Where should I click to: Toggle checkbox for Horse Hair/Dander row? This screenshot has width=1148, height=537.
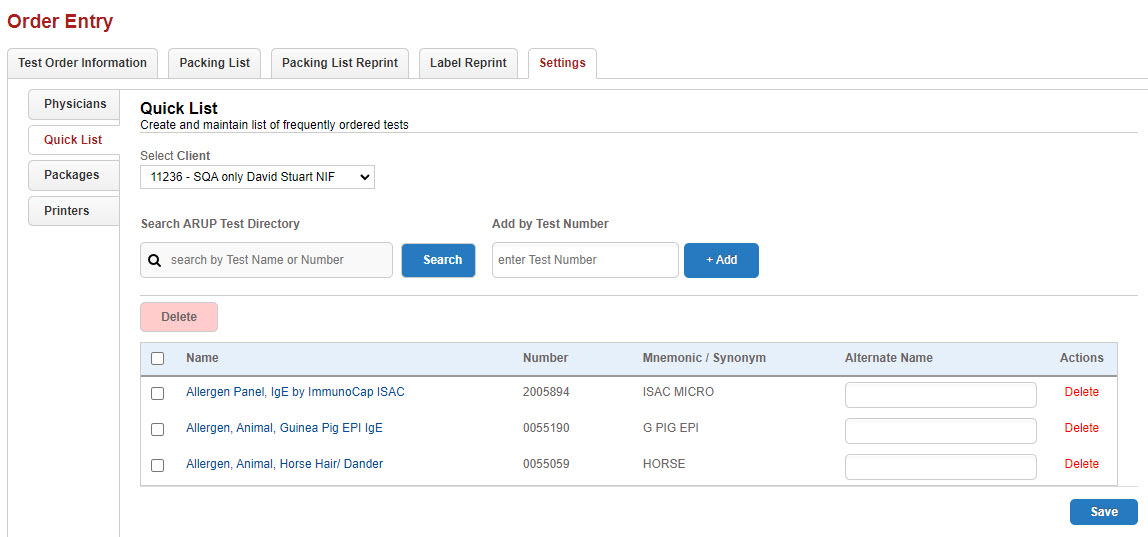coord(157,465)
